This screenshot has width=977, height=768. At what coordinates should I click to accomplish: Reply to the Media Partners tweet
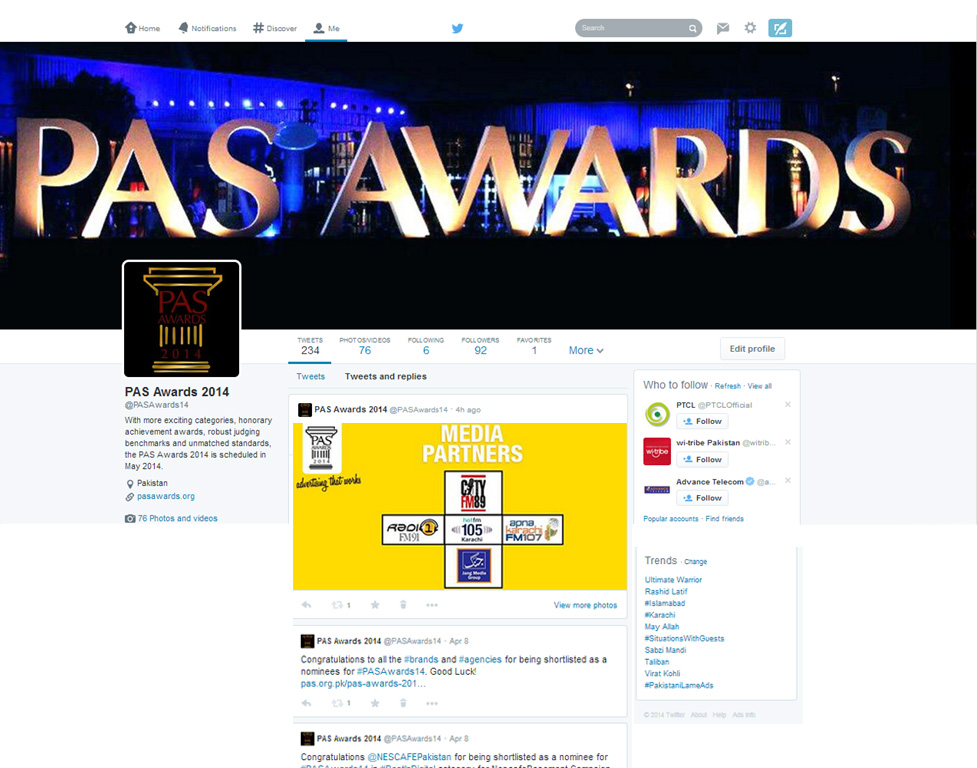pos(306,605)
